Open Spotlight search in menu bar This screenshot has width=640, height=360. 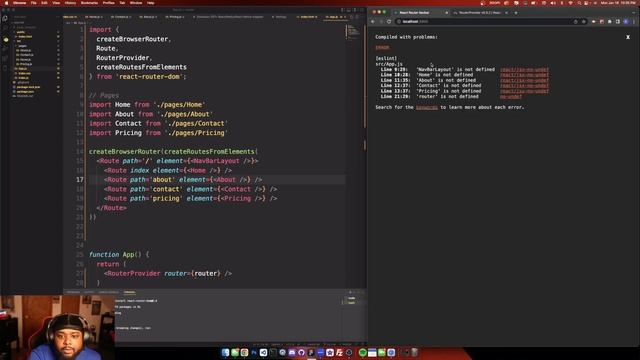[x=579, y=3]
